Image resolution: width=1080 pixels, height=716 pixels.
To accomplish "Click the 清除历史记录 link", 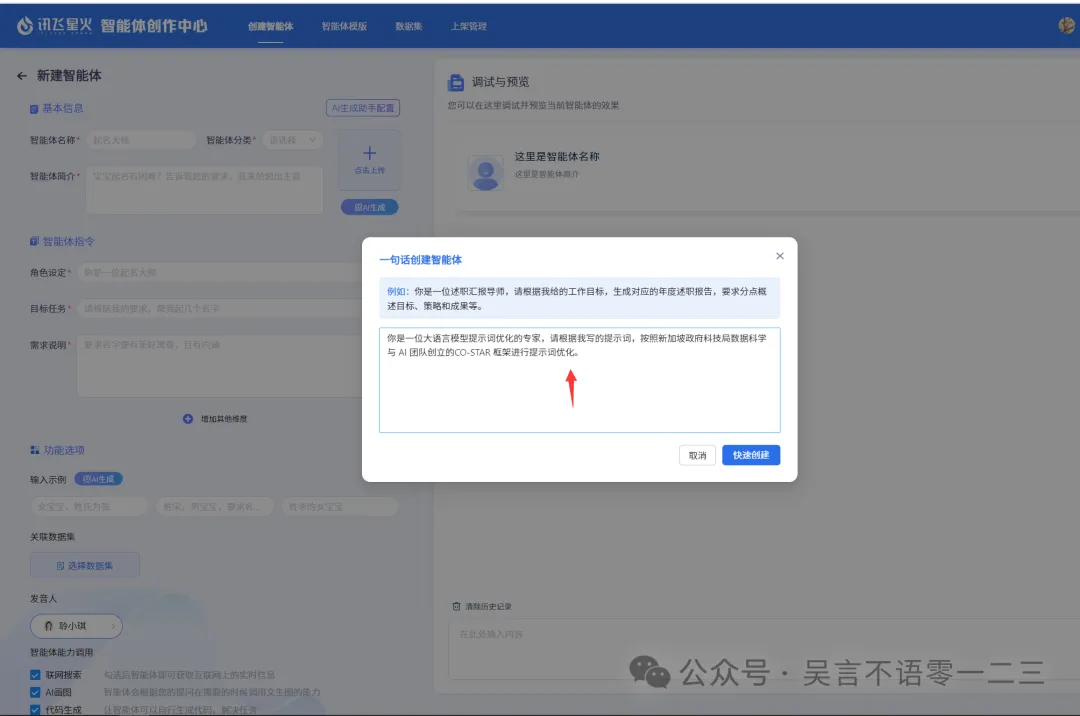I will [488, 607].
